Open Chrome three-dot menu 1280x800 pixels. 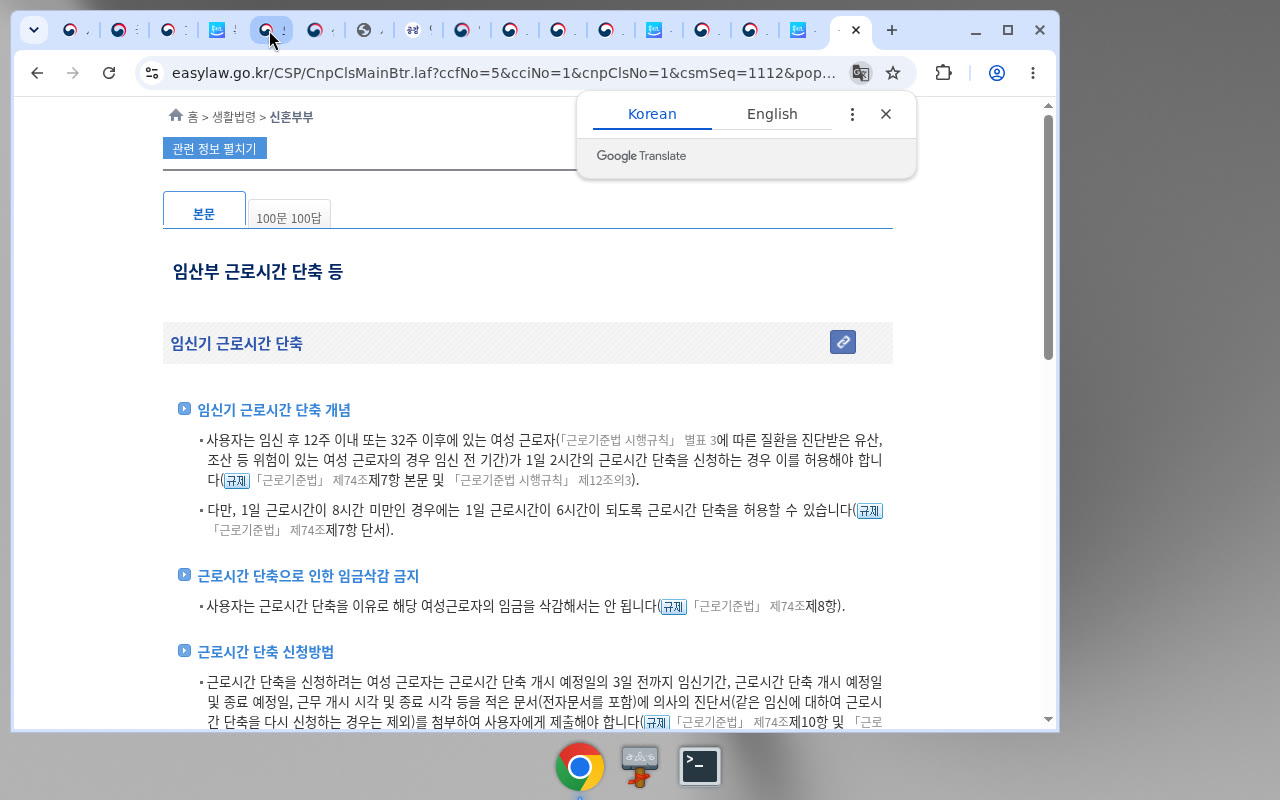point(1033,73)
